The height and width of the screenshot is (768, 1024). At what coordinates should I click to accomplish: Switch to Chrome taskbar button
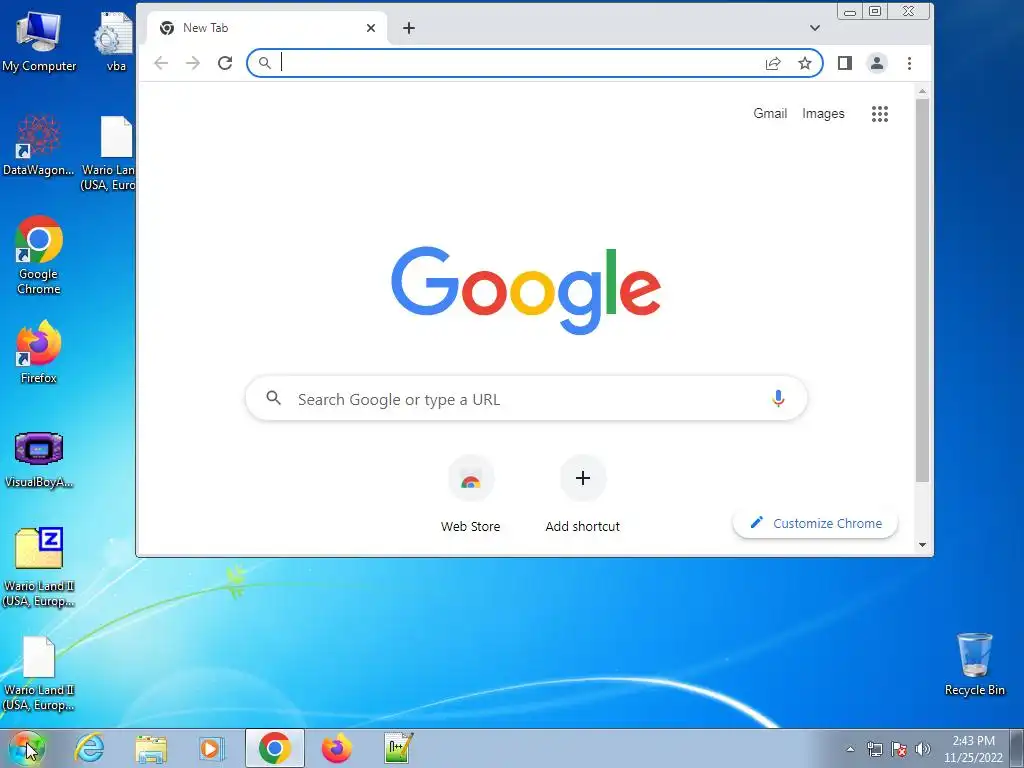tap(275, 748)
